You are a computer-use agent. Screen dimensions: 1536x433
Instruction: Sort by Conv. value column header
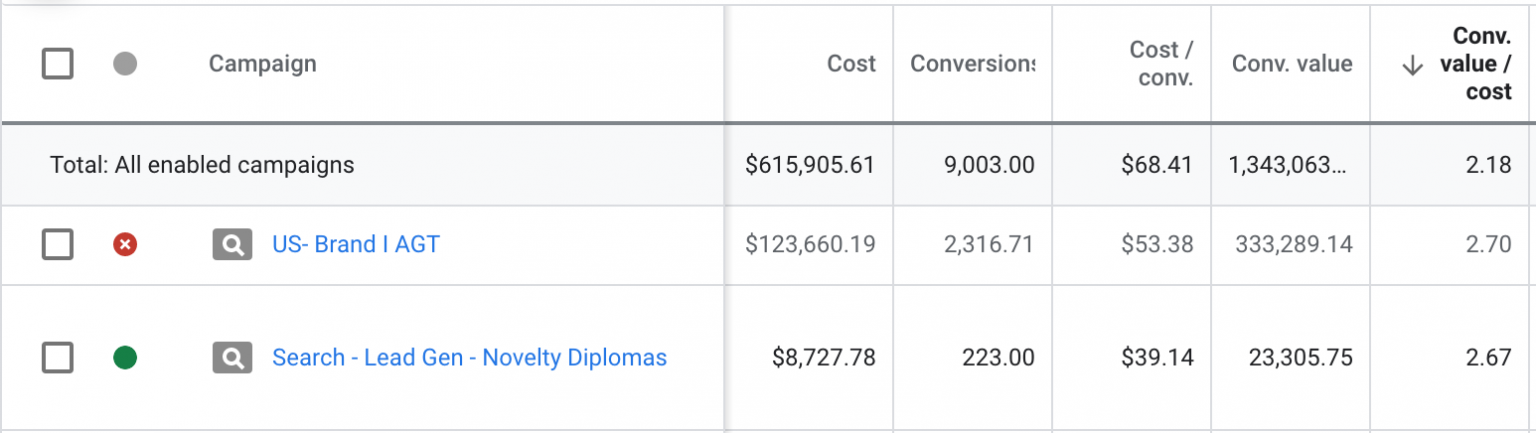(x=1291, y=64)
